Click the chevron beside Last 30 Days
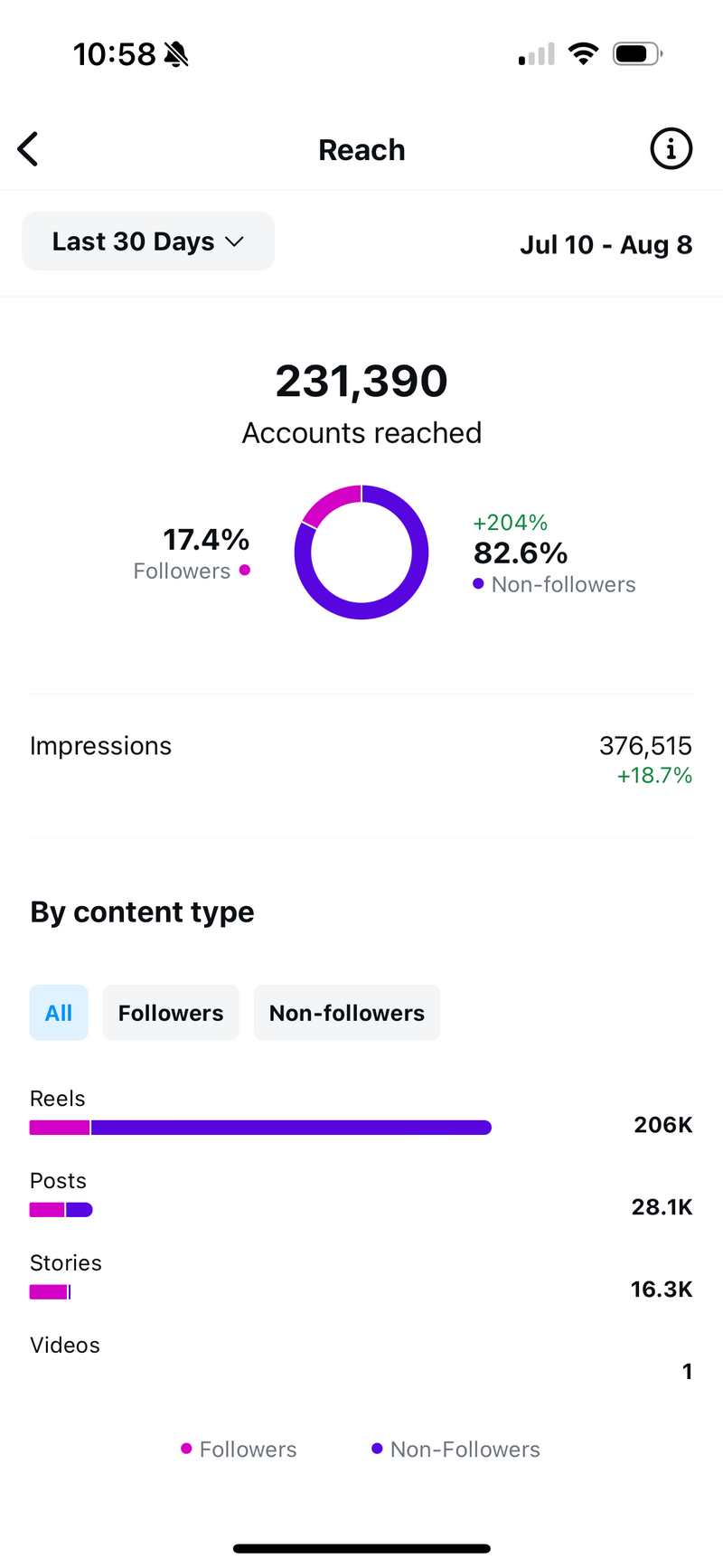Viewport: 723px width, 1568px height. (x=235, y=241)
